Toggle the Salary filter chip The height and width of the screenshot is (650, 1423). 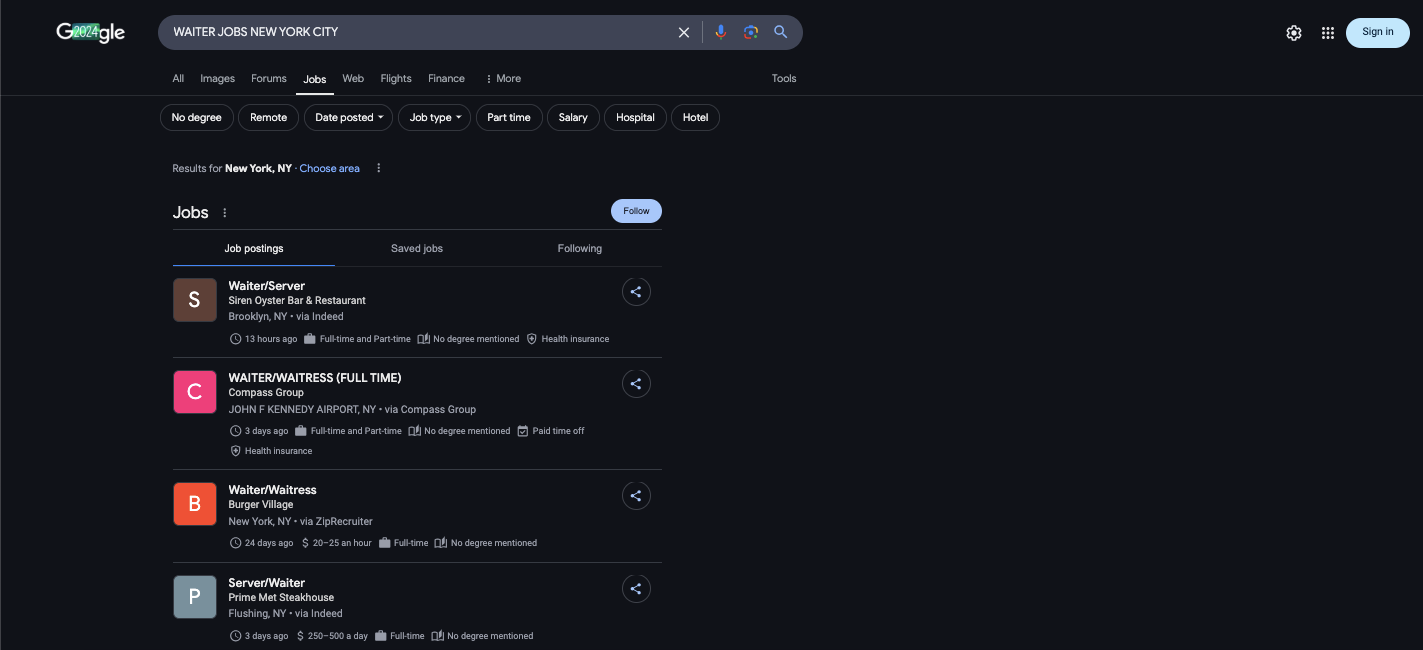coord(573,118)
